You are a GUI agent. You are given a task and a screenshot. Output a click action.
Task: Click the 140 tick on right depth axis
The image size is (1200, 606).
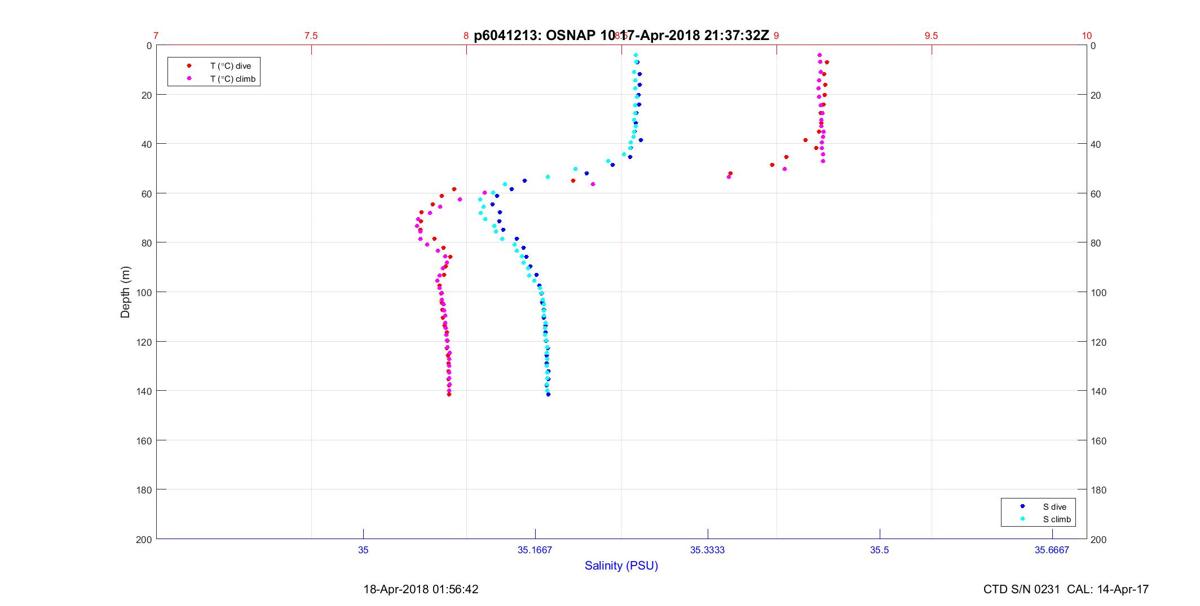point(1100,391)
